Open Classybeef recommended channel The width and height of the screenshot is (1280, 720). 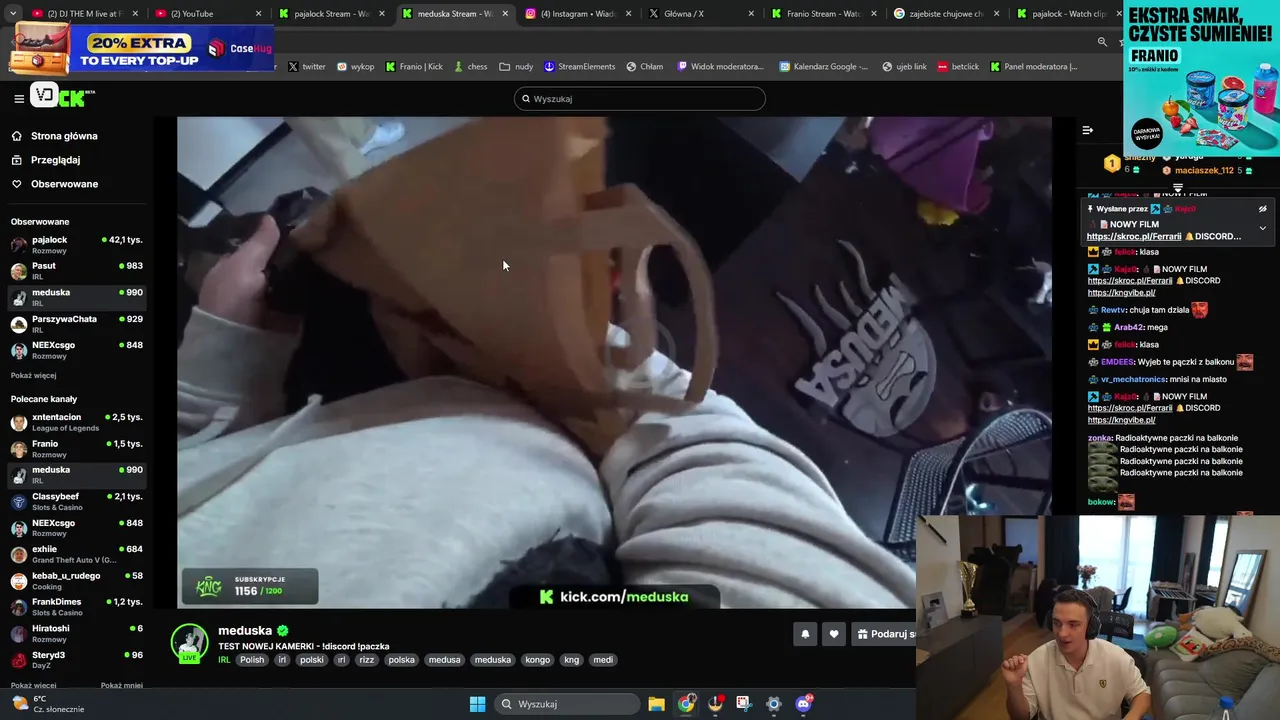[x=76, y=501]
